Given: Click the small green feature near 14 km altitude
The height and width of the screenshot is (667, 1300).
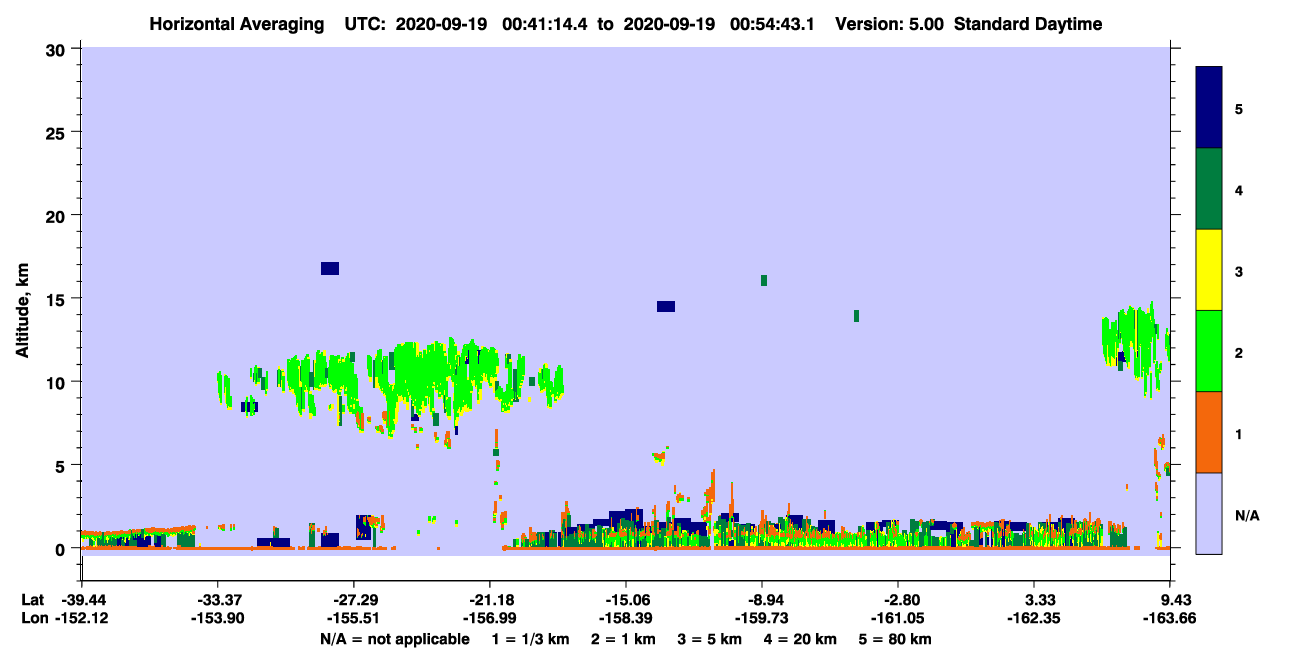Looking at the screenshot, I should pos(857,316).
